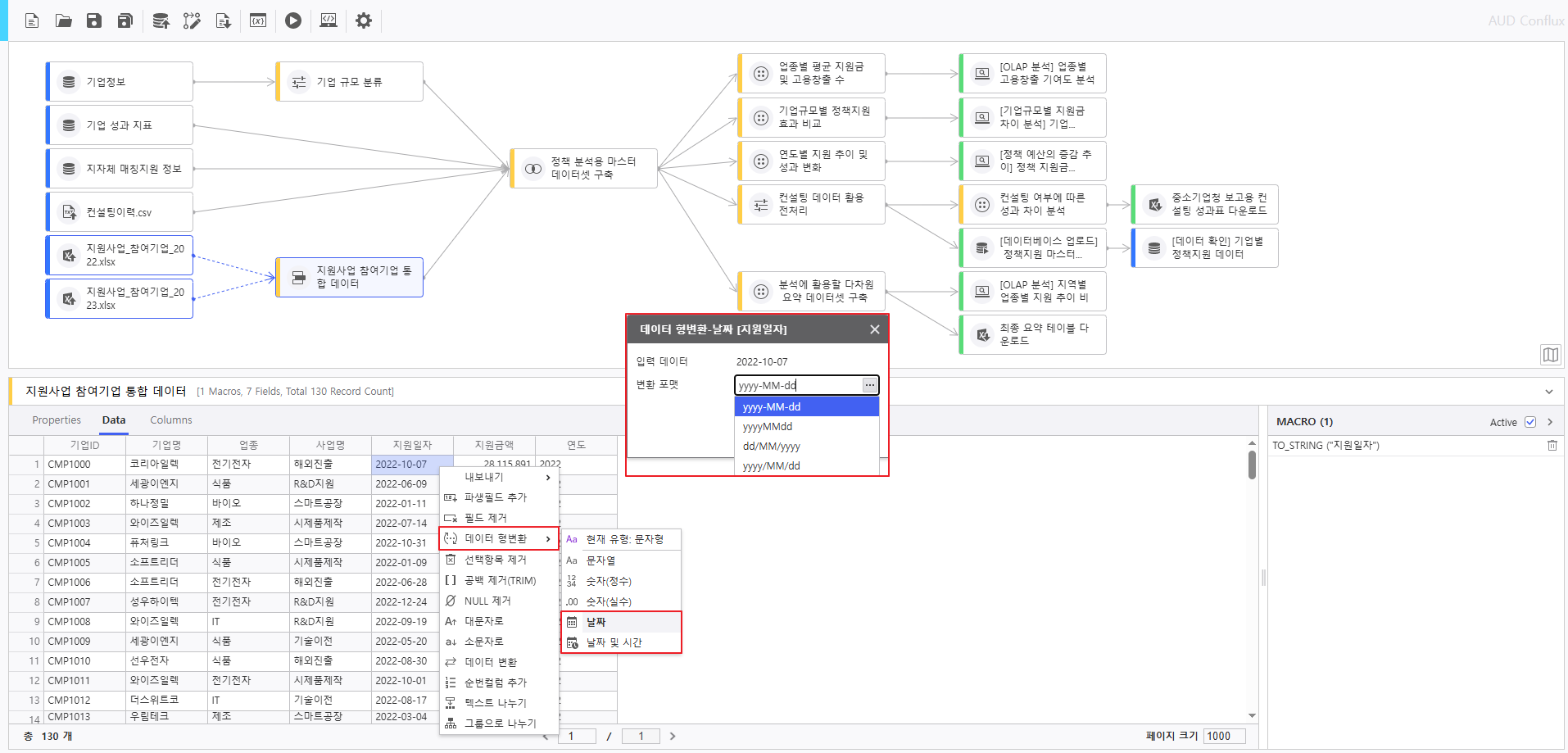Click the database upload toolbar icon

tap(161, 20)
